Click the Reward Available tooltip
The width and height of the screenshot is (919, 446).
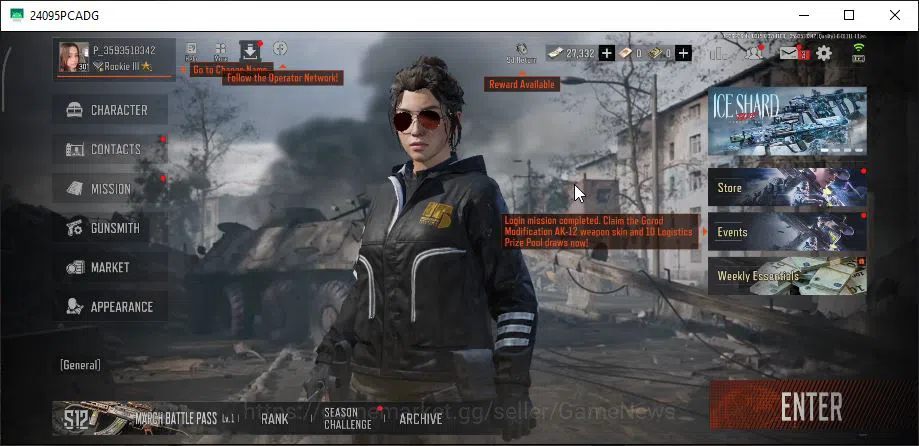point(522,84)
